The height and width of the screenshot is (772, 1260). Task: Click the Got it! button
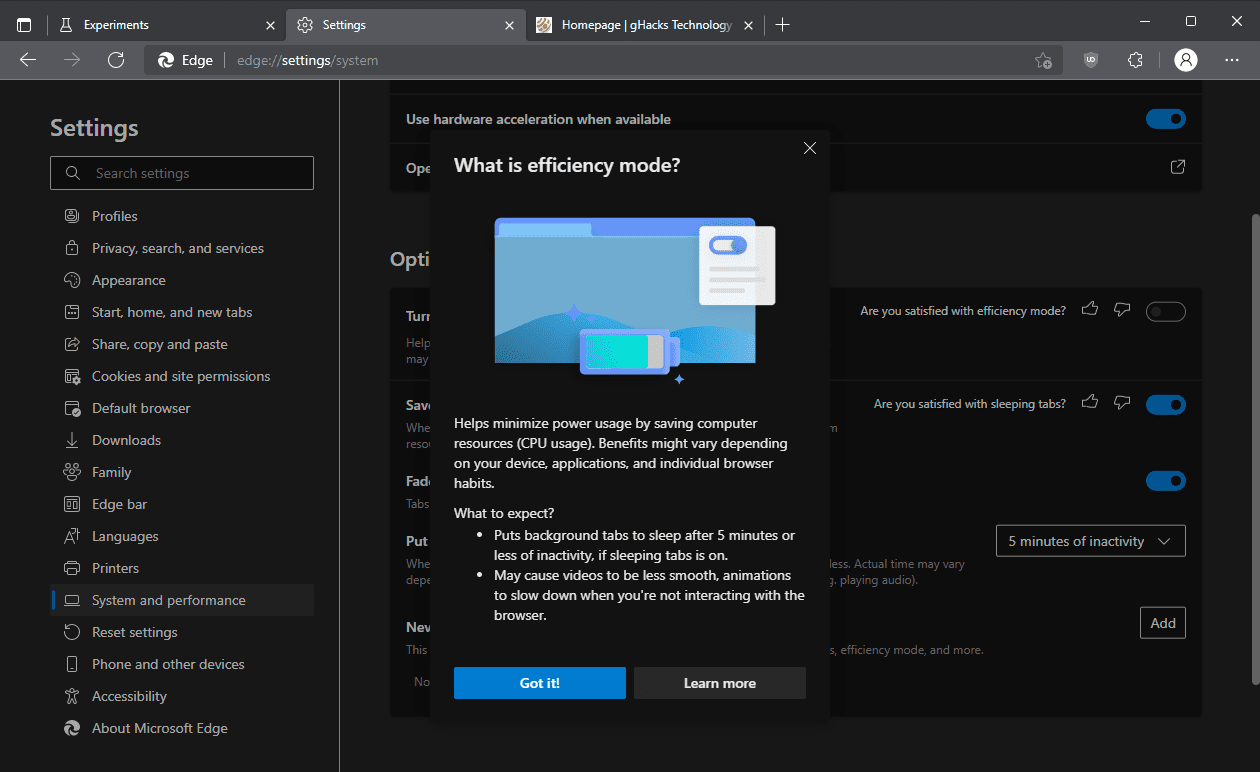[x=539, y=682]
